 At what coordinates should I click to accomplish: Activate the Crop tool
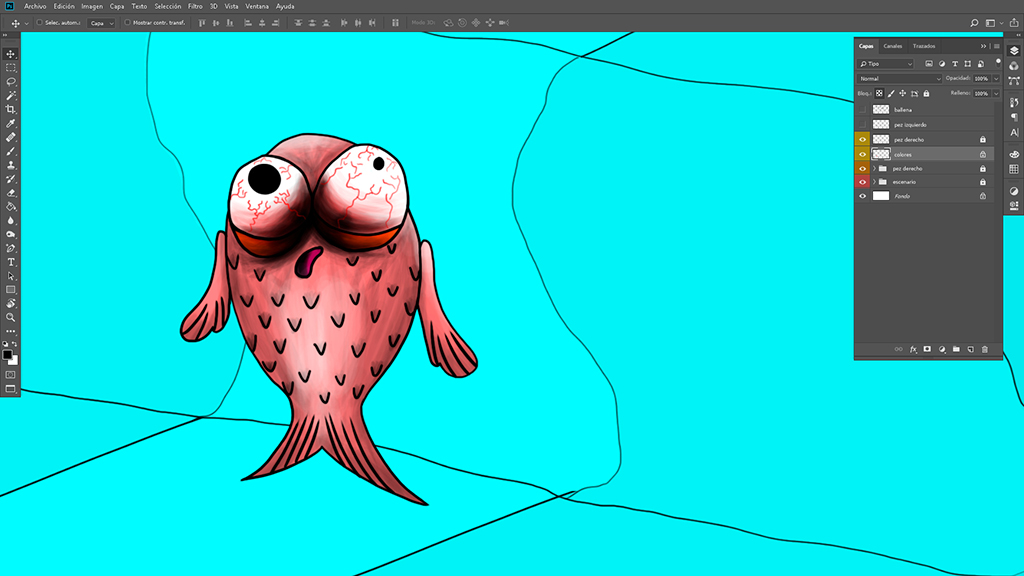click(10, 109)
